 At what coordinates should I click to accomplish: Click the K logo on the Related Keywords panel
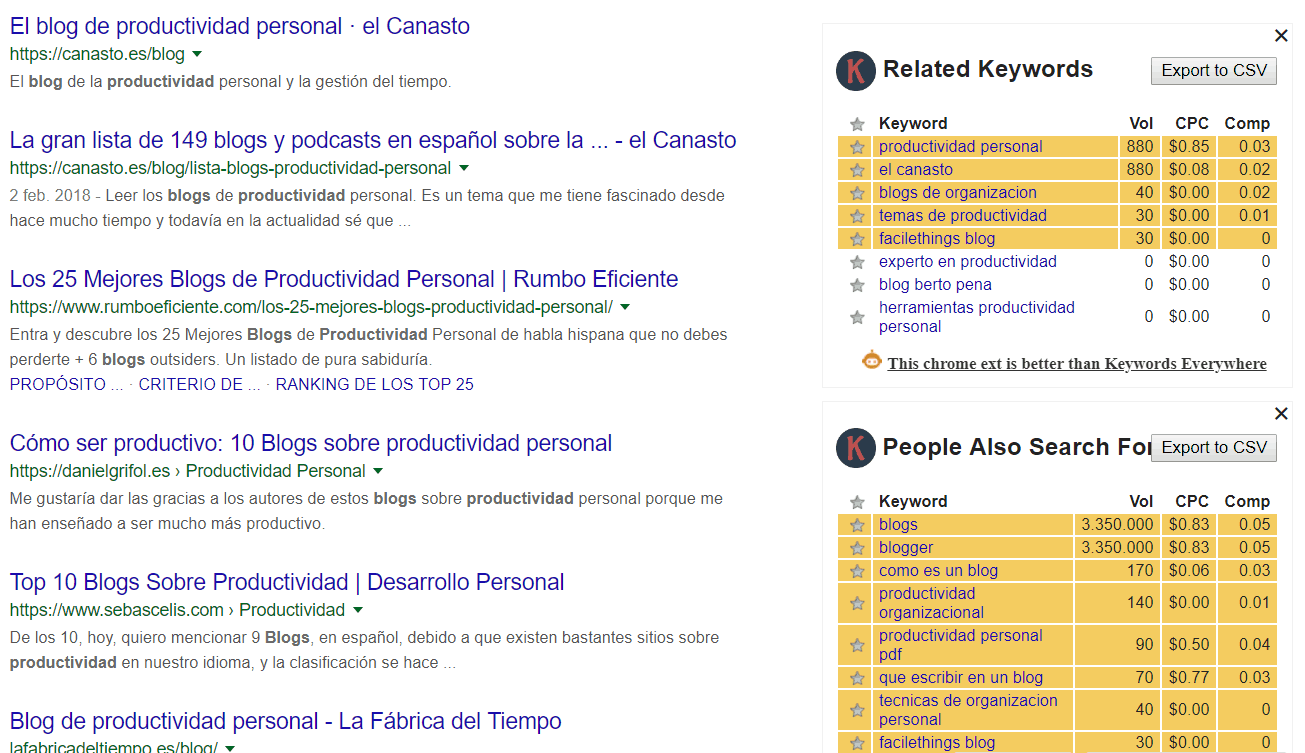855,70
